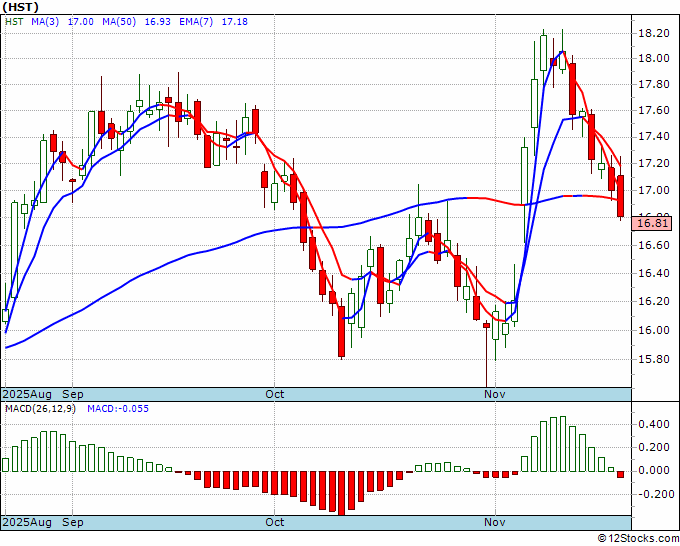The width and height of the screenshot is (680, 546).
Task: Click the MA(3) indicator label
Action: [45, 22]
